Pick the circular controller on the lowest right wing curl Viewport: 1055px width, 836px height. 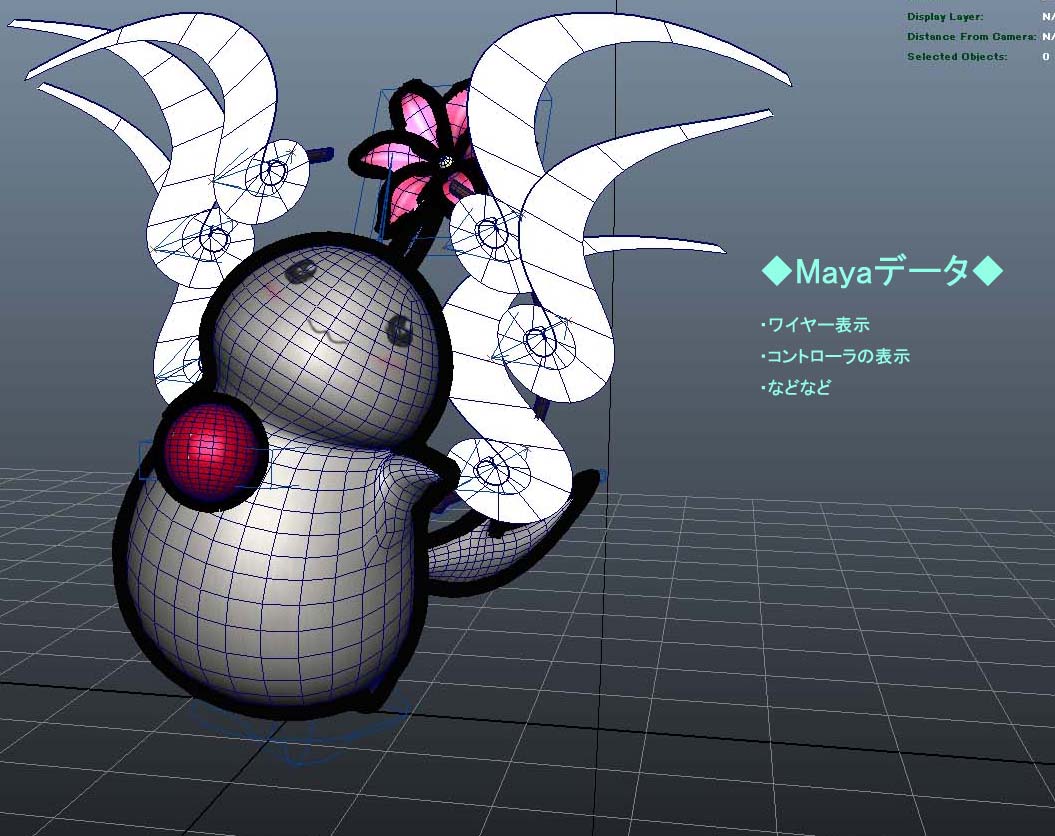pos(497,465)
